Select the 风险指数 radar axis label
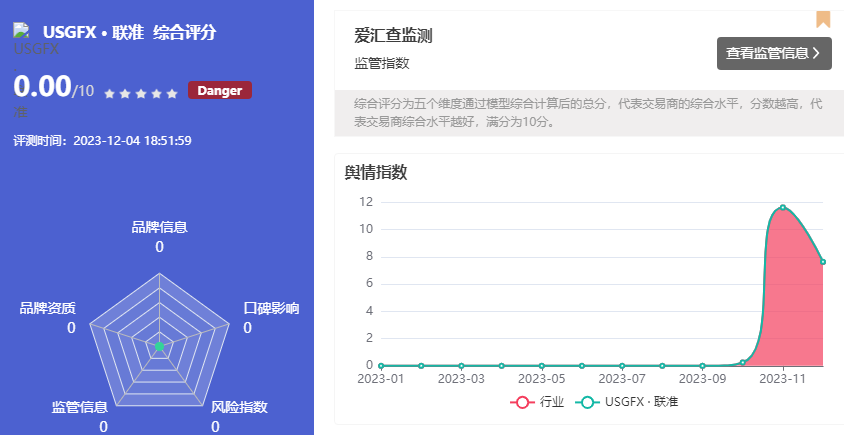The image size is (844, 435). 239,407
